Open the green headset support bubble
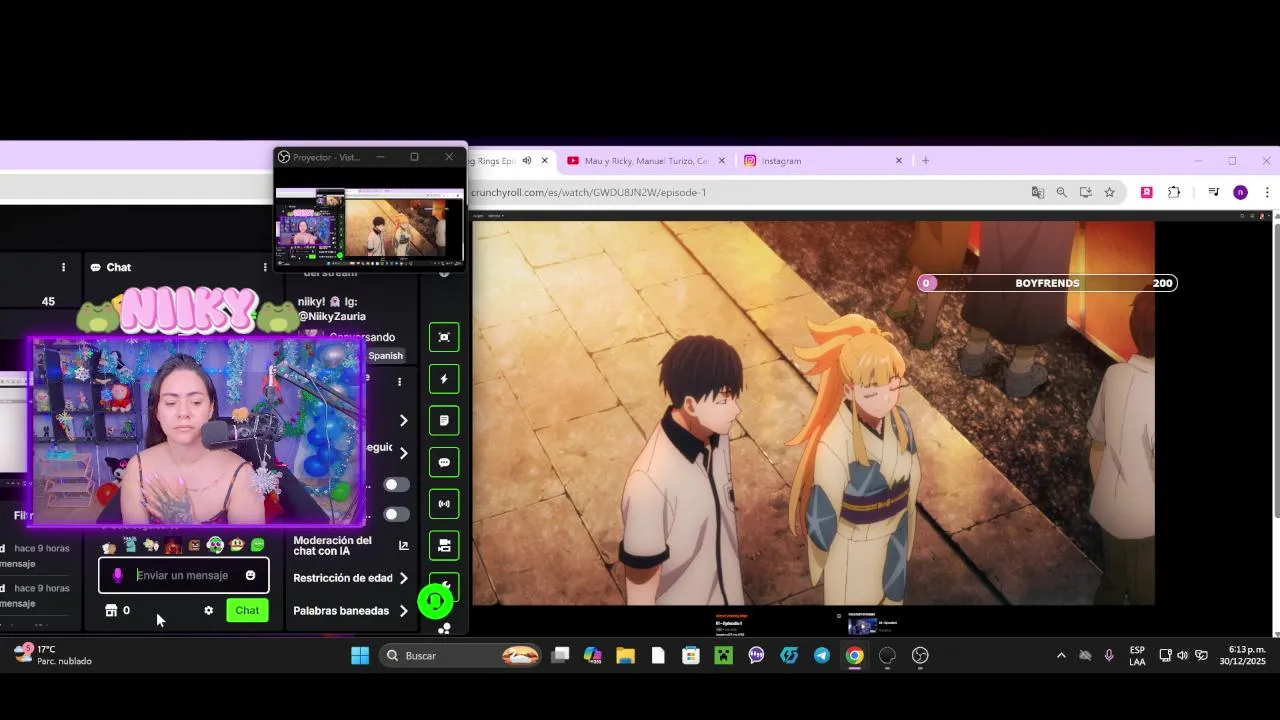The height and width of the screenshot is (720, 1280). pos(435,601)
